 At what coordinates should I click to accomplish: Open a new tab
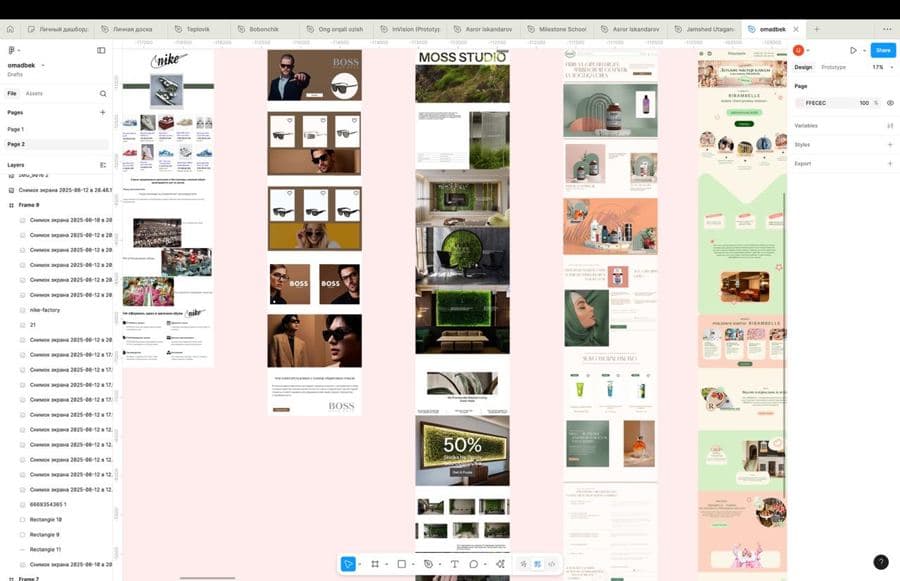(x=816, y=29)
